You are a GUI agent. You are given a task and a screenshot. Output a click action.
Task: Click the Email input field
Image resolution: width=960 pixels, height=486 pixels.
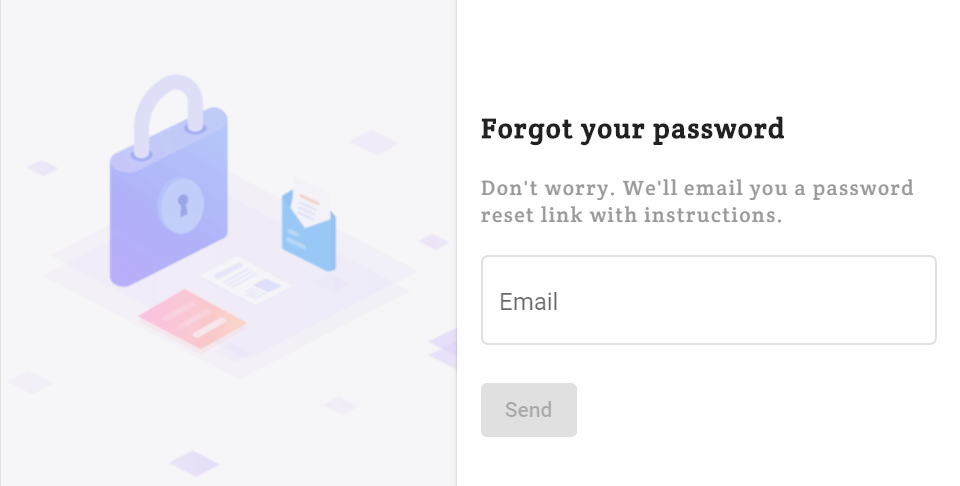coord(708,300)
